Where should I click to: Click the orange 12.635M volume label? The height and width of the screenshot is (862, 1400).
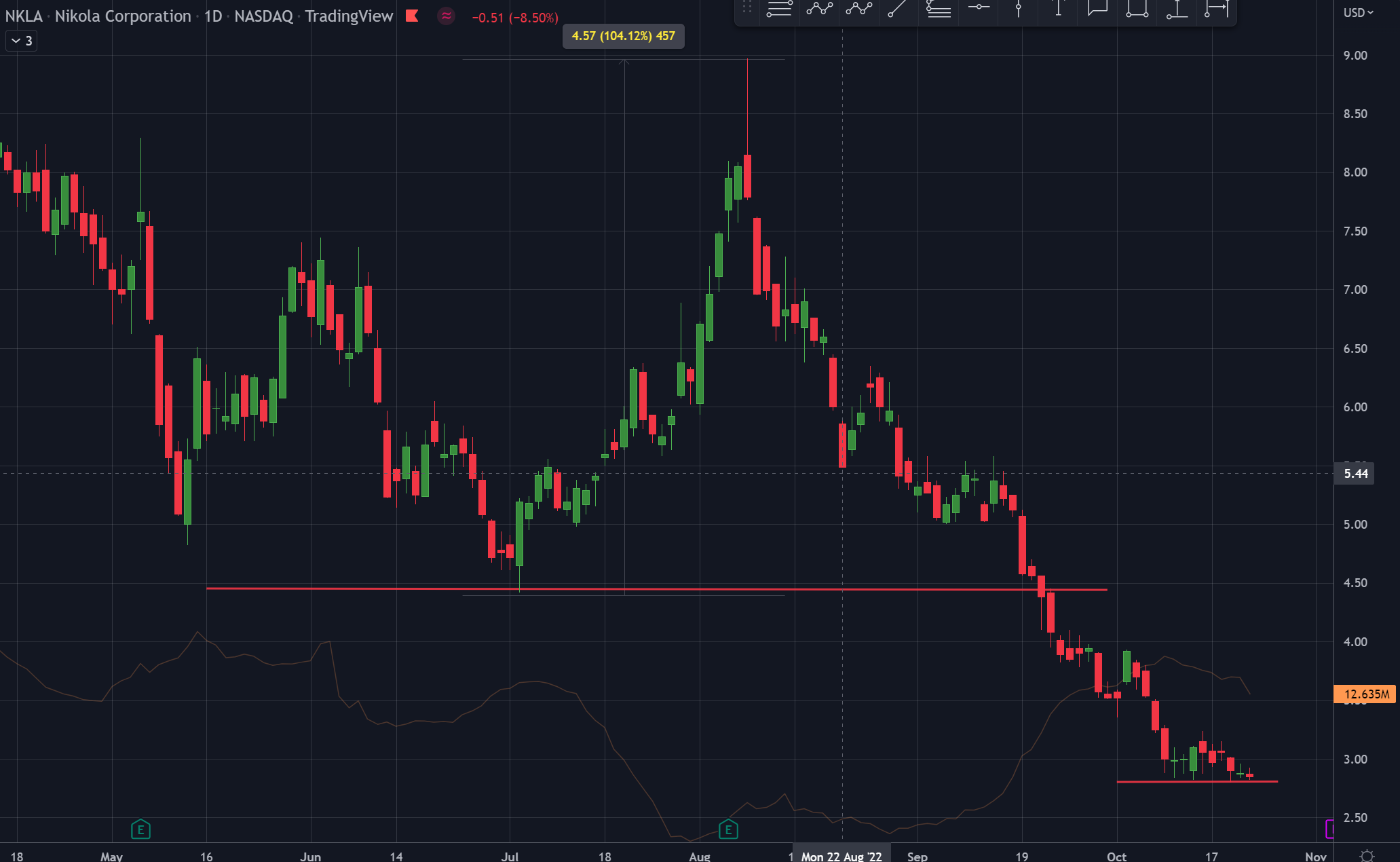click(x=1365, y=694)
